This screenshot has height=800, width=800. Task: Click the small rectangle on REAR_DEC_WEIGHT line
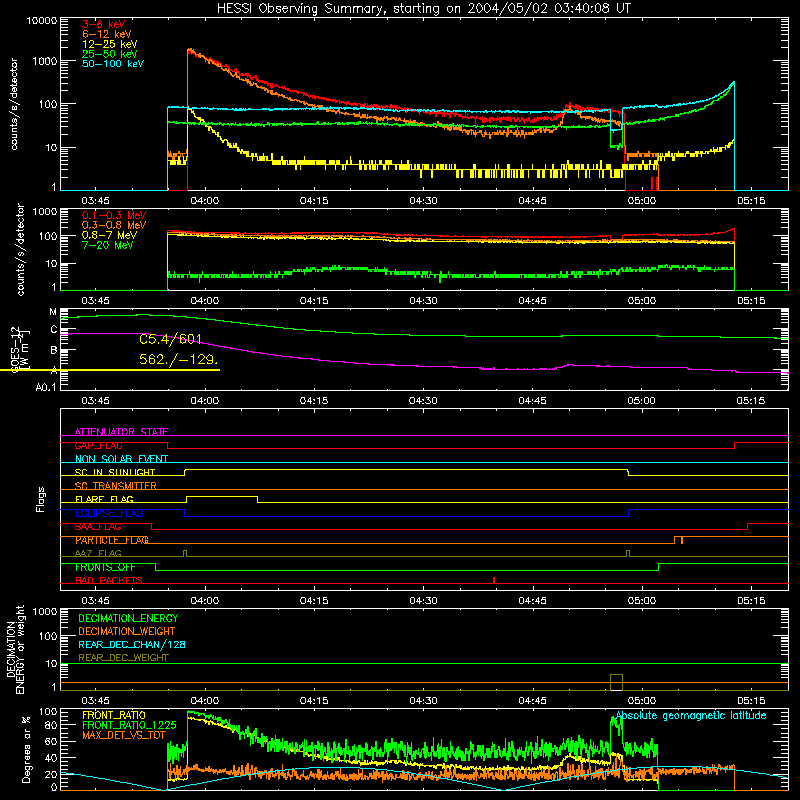point(616,682)
